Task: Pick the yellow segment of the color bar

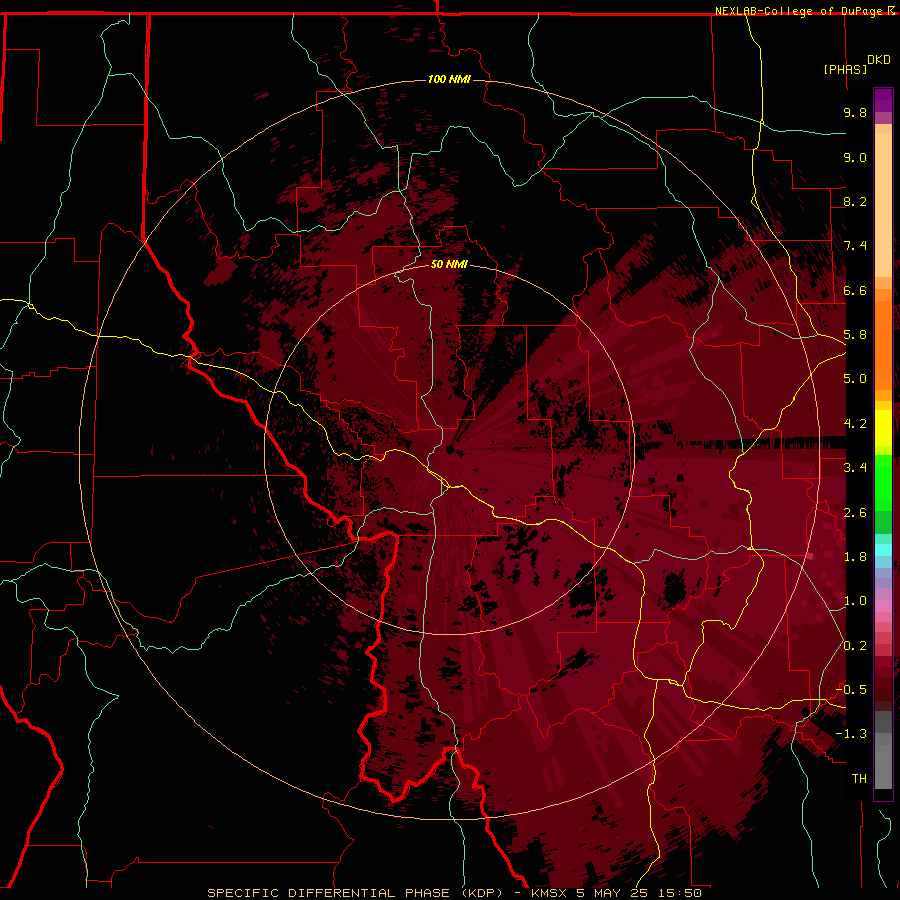Action: pyautogui.click(x=883, y=428)
